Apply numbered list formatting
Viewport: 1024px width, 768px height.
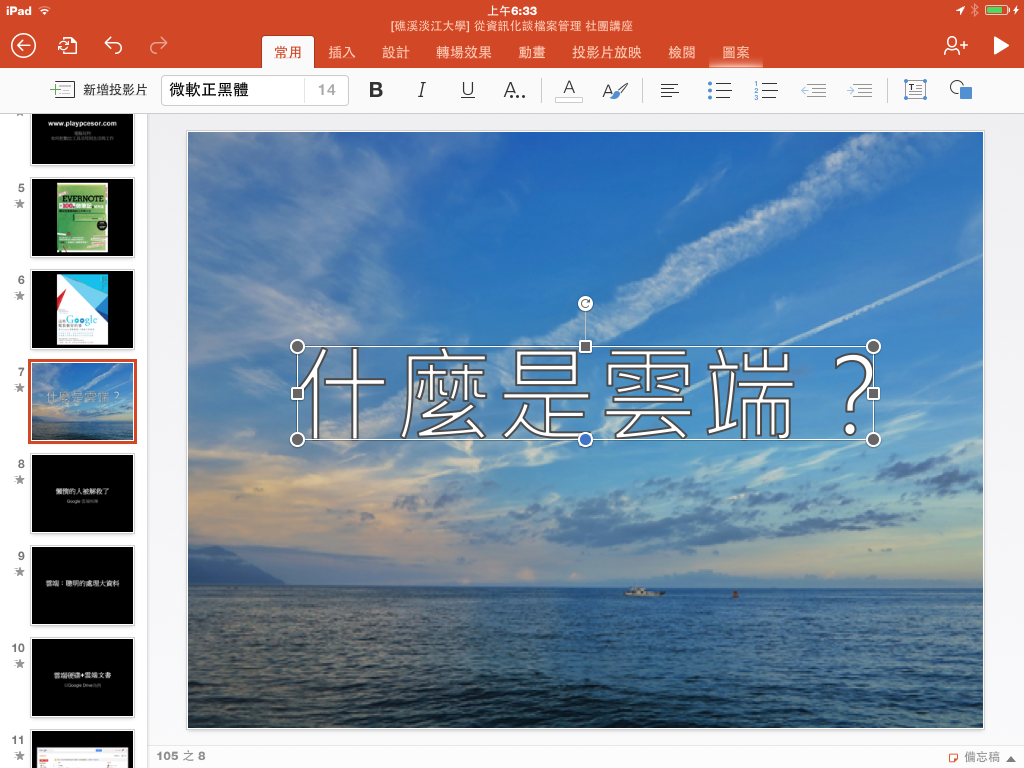point(765,90)
